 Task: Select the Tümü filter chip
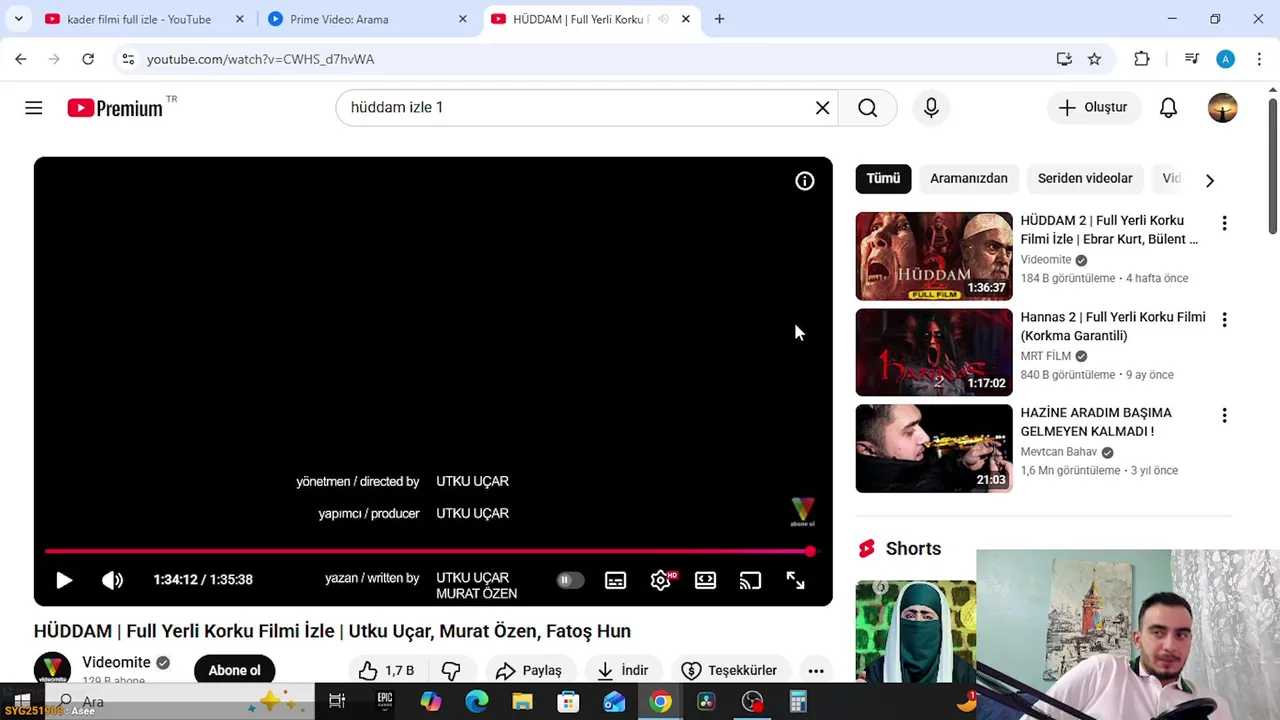[883, 179]
